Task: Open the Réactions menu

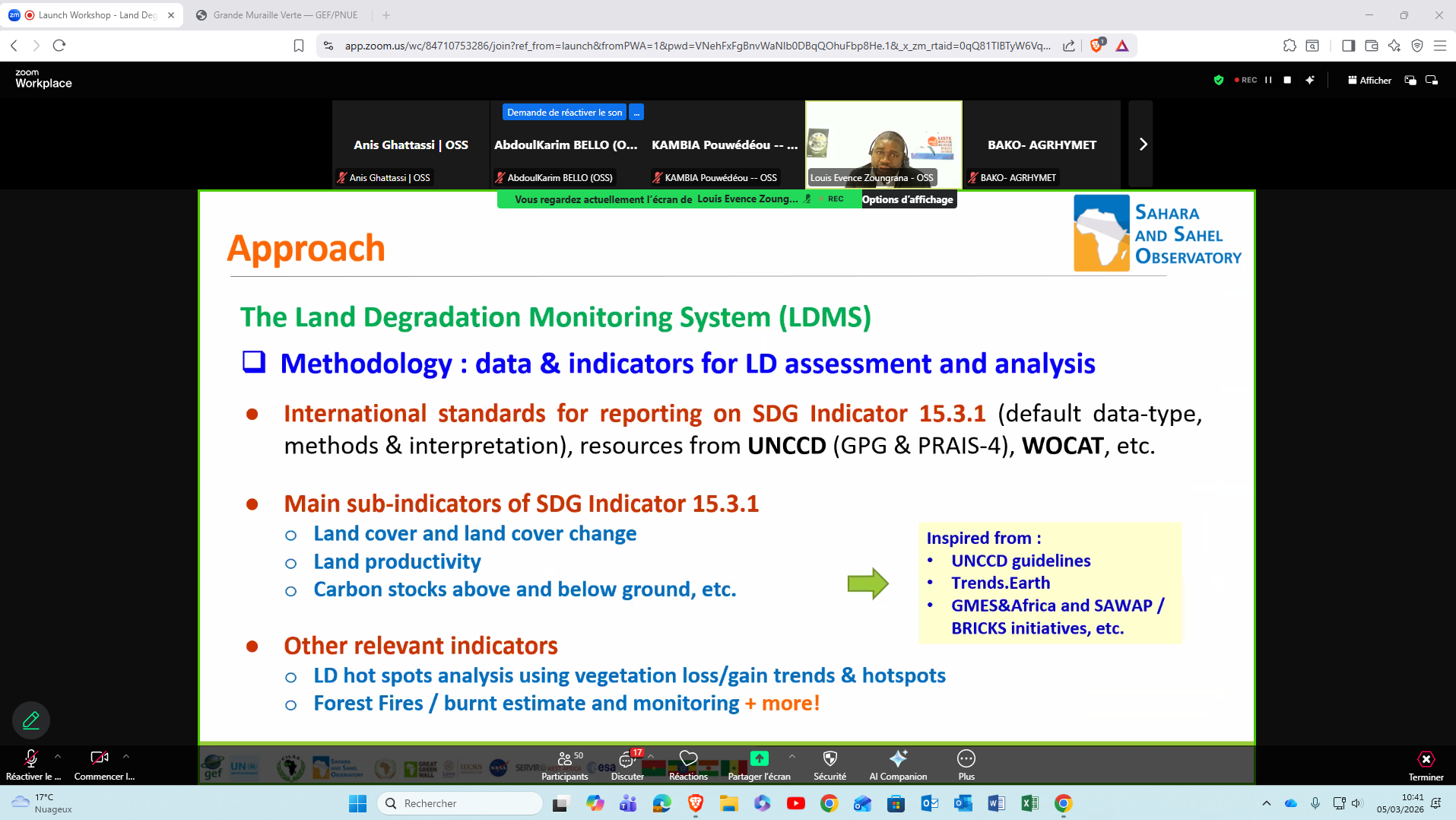Action: [x=687, y=764]
